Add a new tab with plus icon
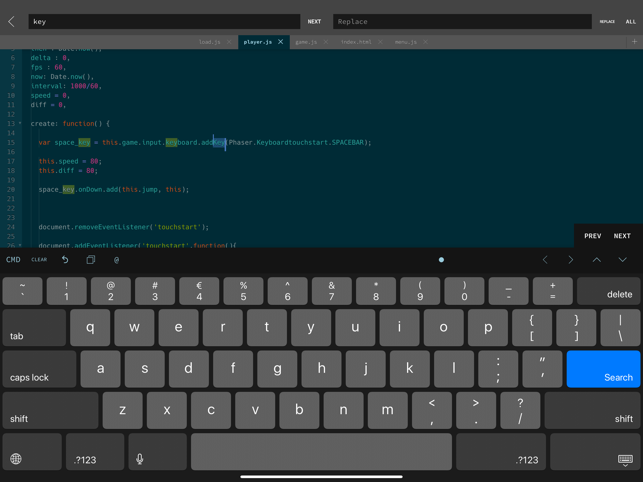This screenshot has height=482, width=643. click(x=634, y=42)
